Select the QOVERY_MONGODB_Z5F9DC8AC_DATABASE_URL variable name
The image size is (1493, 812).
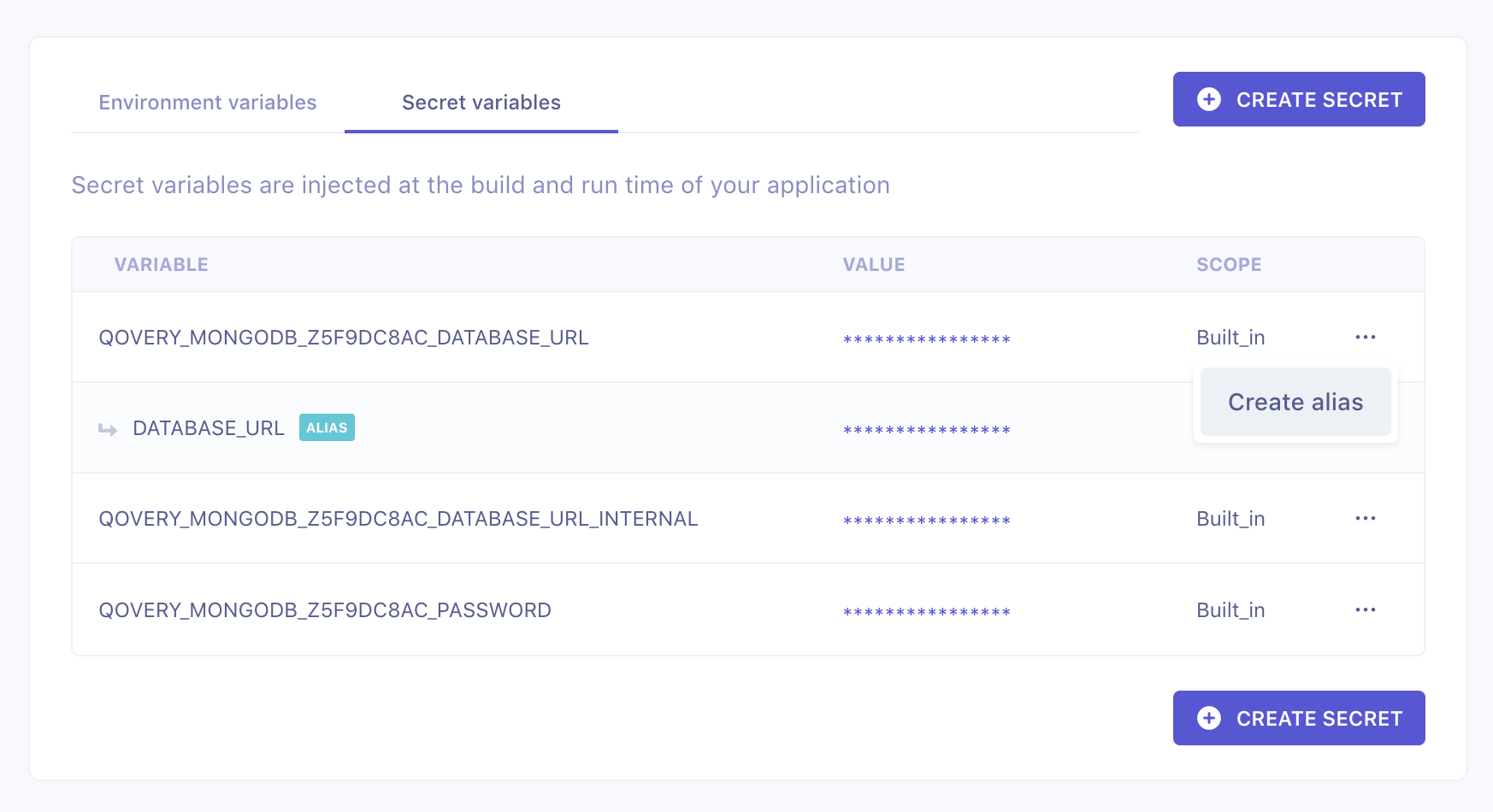point(344,338)
